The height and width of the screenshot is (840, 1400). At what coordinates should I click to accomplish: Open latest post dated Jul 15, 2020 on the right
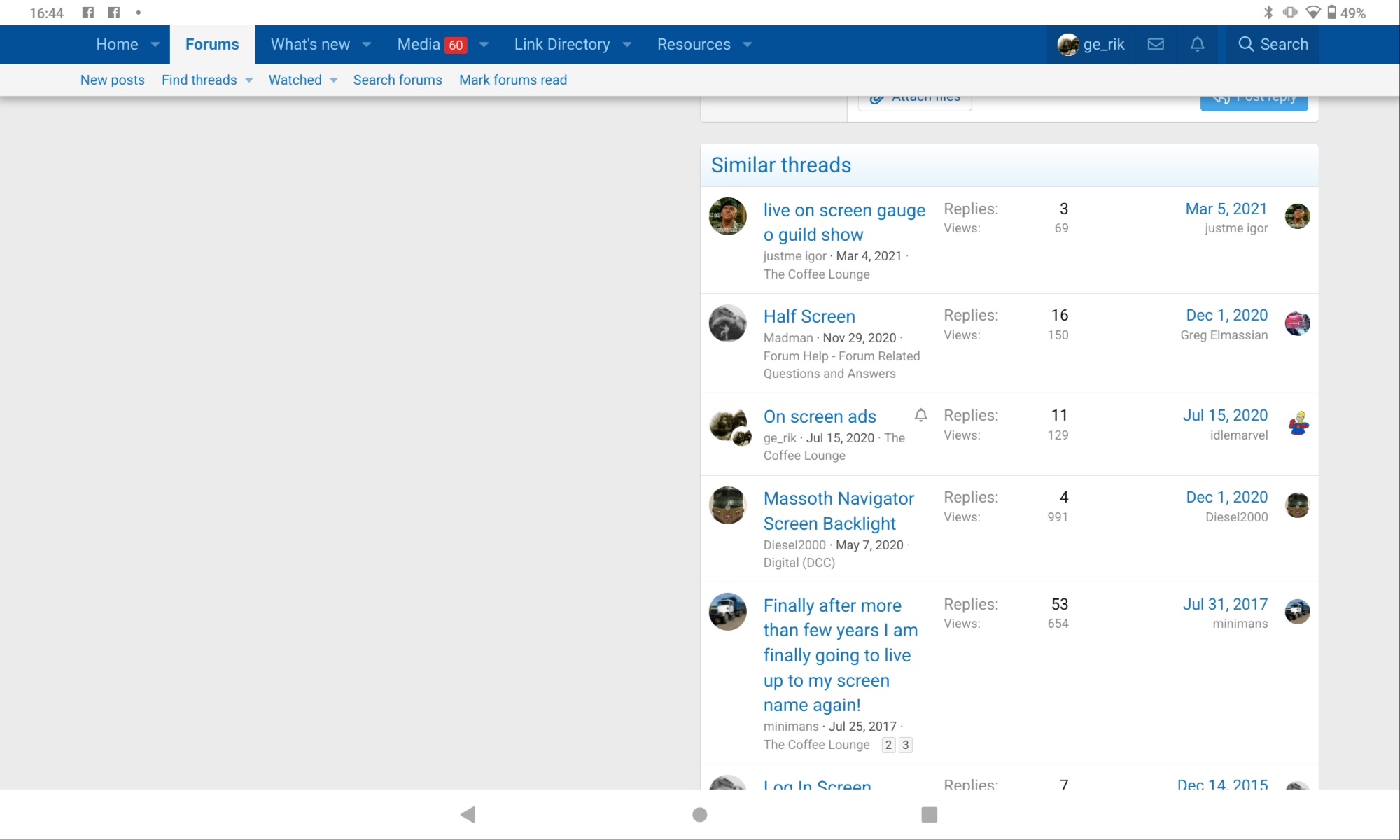[x=1225, y=415]
